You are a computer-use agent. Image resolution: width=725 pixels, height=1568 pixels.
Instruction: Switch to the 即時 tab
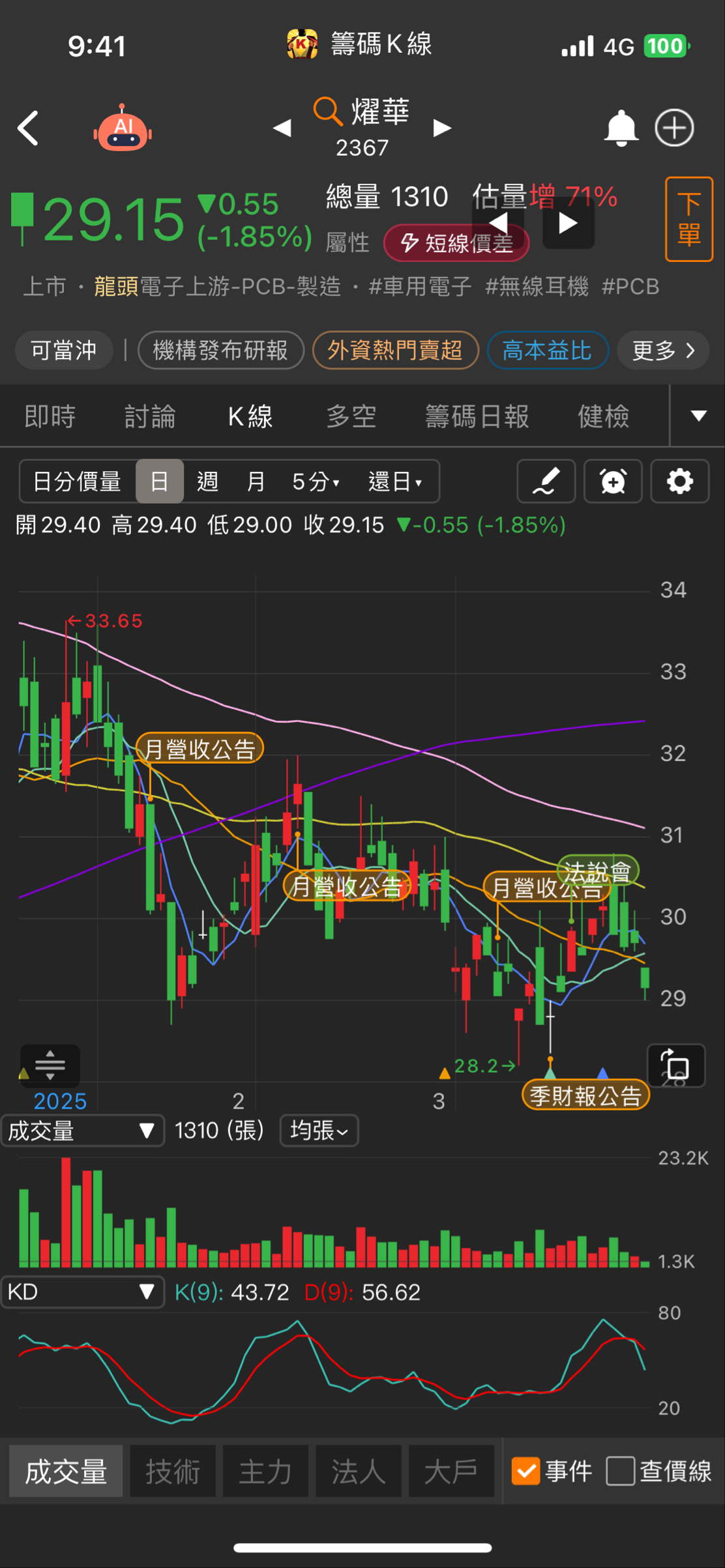pos(50,416)
